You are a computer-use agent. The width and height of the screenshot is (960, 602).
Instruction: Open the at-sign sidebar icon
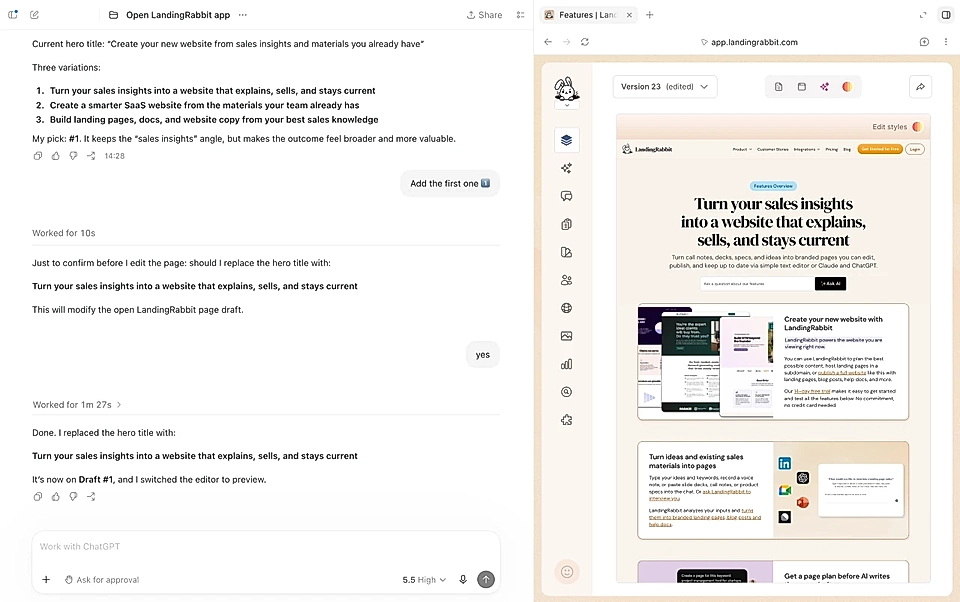coord(566,392)
